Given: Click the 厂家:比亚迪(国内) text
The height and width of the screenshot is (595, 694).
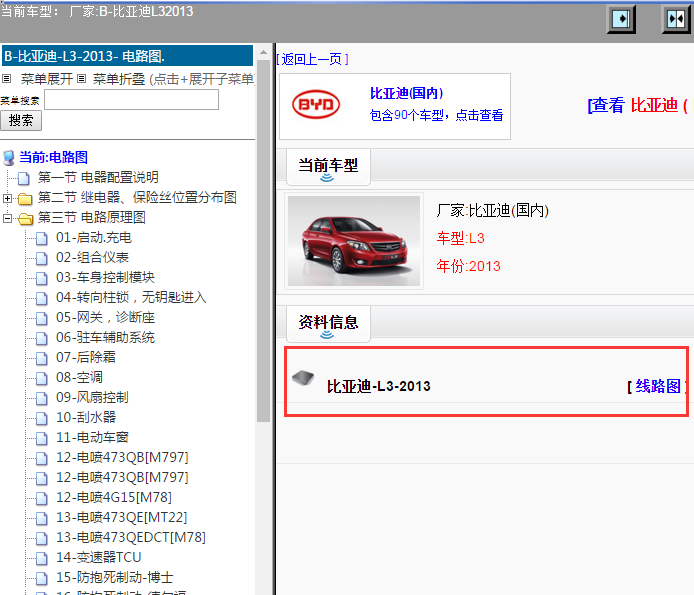Looking at the screenshot, I should click(493, 211).
